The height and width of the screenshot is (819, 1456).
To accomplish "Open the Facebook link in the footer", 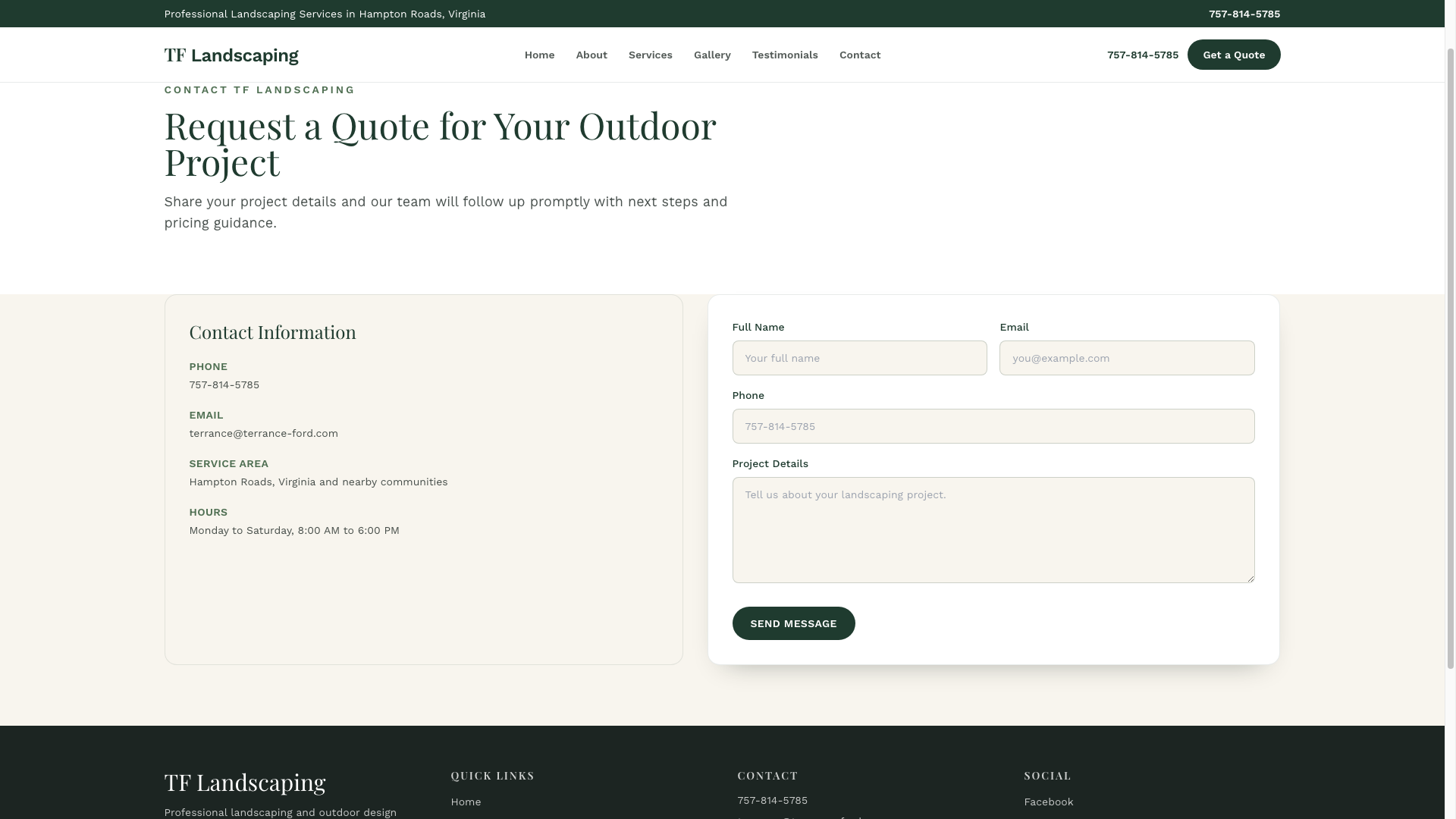I will pos(1048,801).
